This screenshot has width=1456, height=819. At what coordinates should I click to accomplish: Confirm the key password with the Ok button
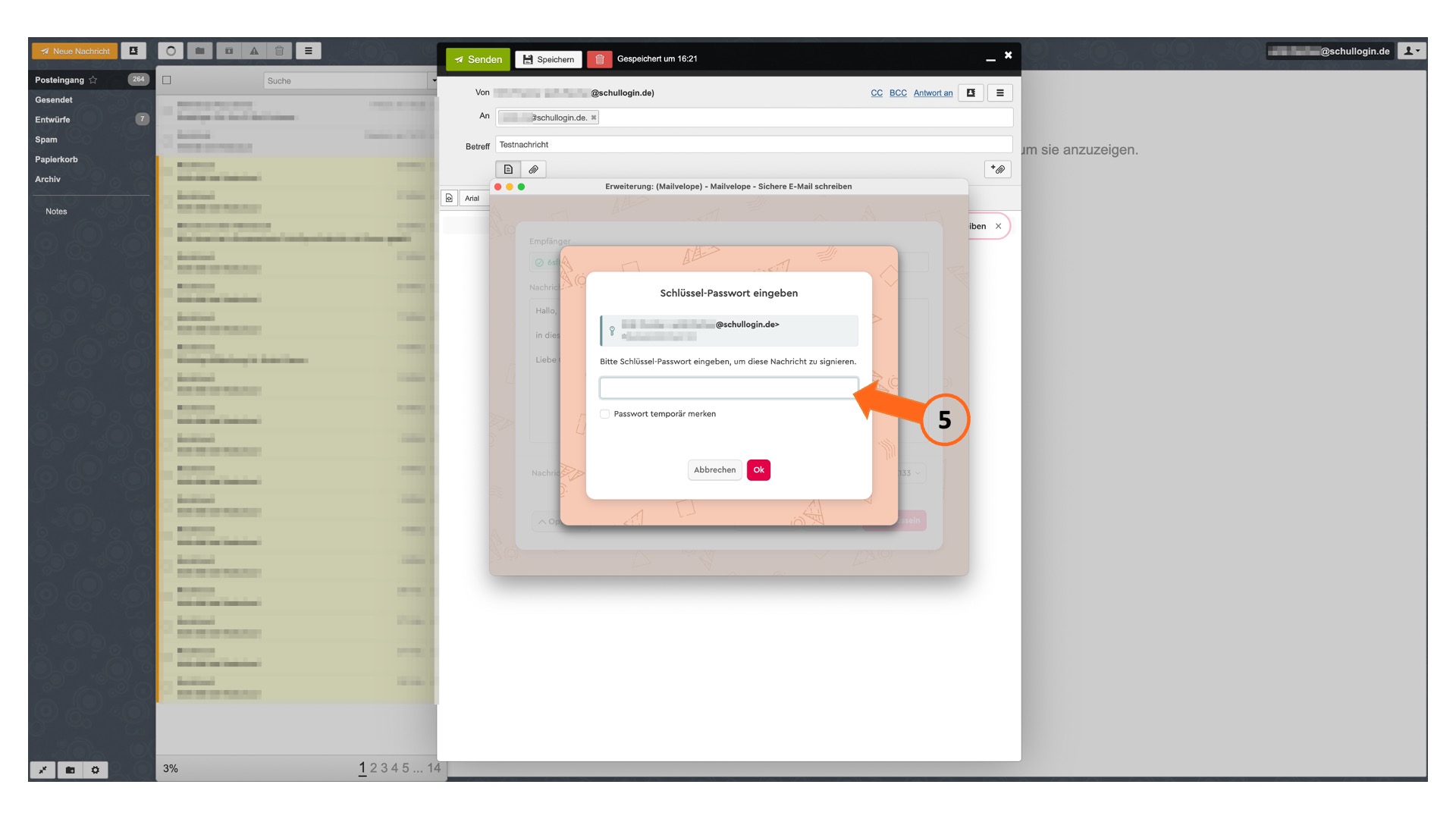point(758,470)
